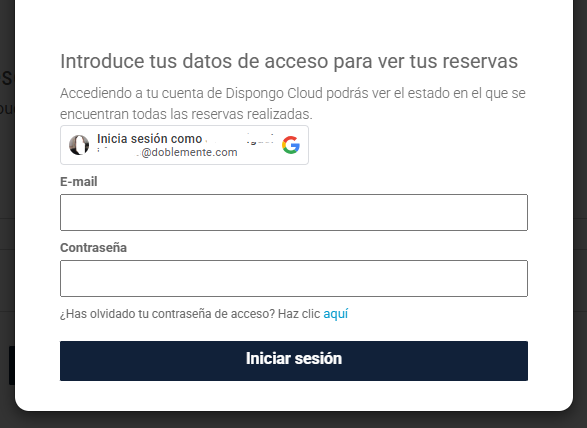This screenshot has height=428, width=587.
Task: Click the "Iniciar sesión" button
Action: click(x=294, y=361)
